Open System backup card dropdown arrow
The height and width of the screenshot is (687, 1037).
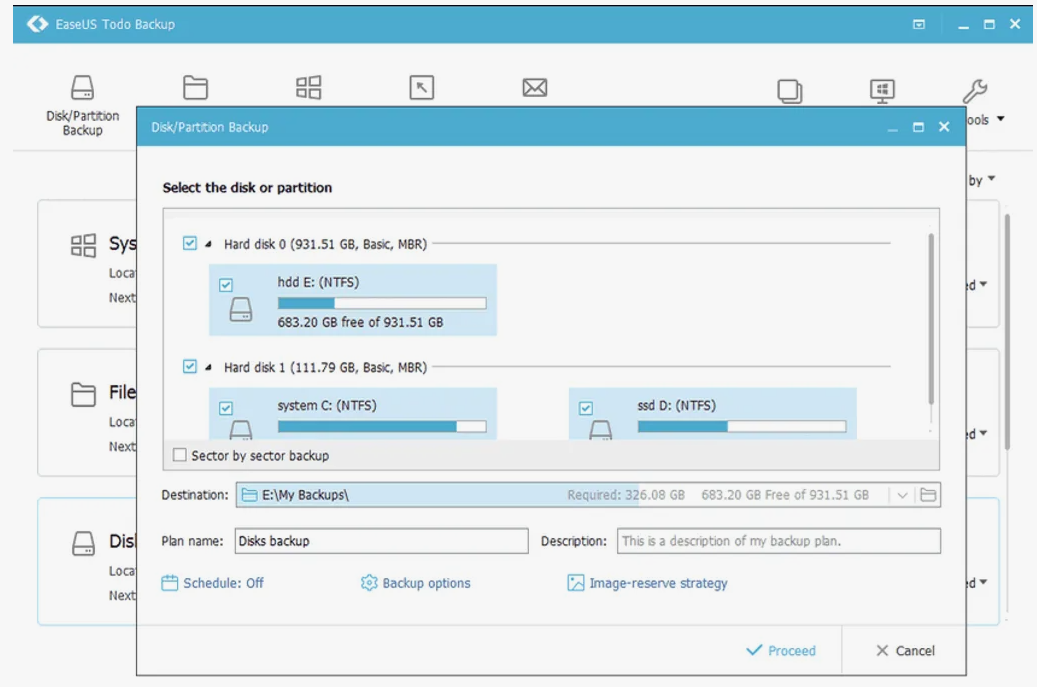click(x=983, y=284)
